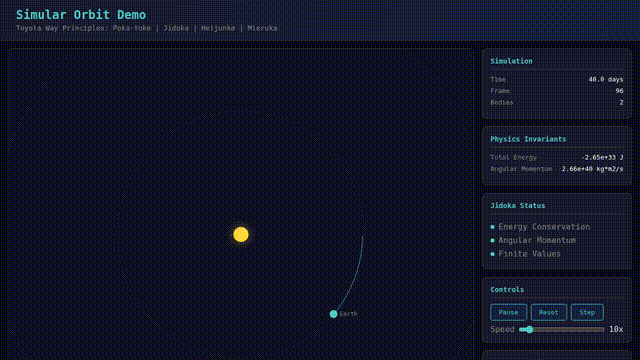Select the yellow Sun body
The height and width of the screenshot is (360, 640).
point(241,234)
